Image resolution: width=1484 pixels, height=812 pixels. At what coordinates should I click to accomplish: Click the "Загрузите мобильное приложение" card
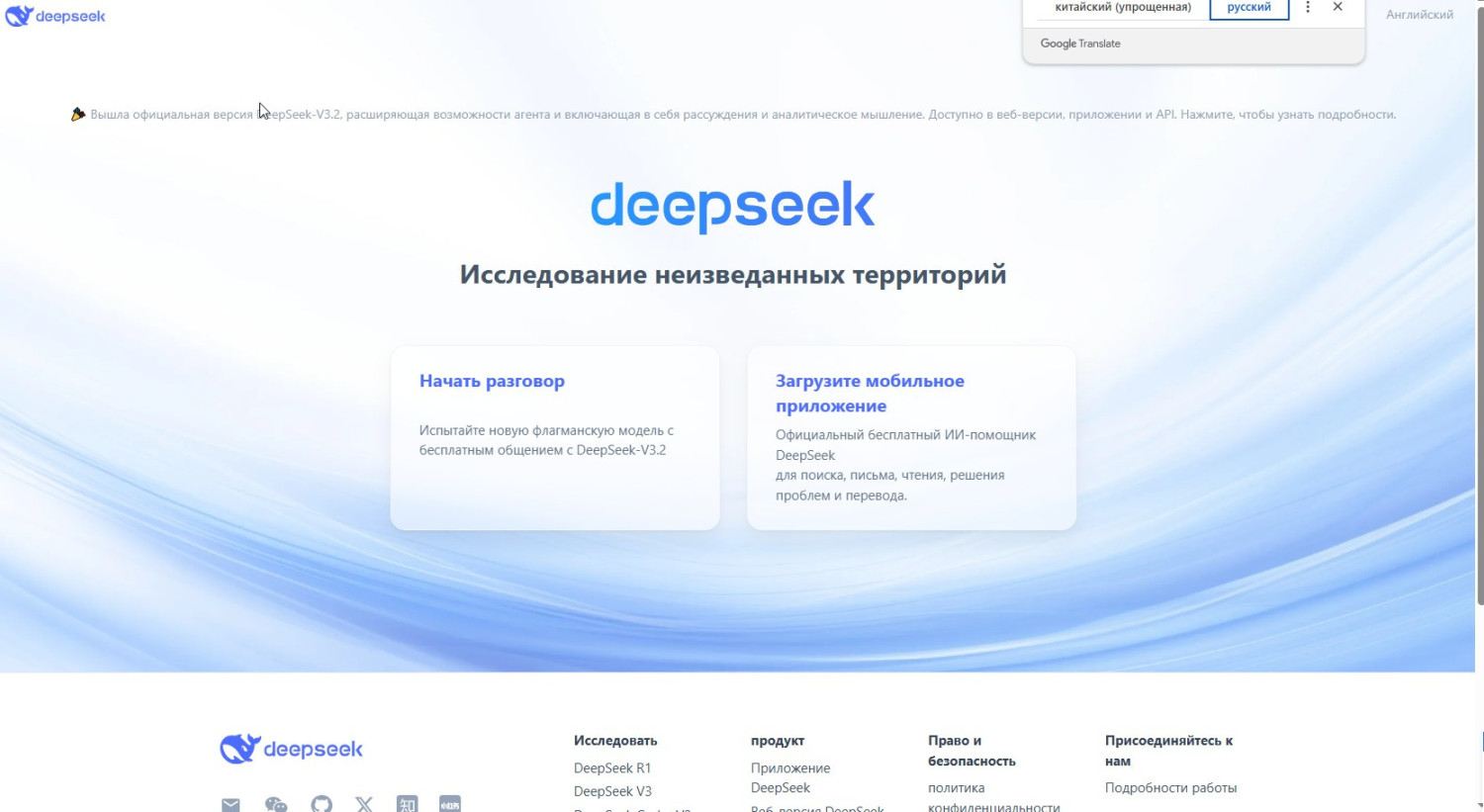910,437
